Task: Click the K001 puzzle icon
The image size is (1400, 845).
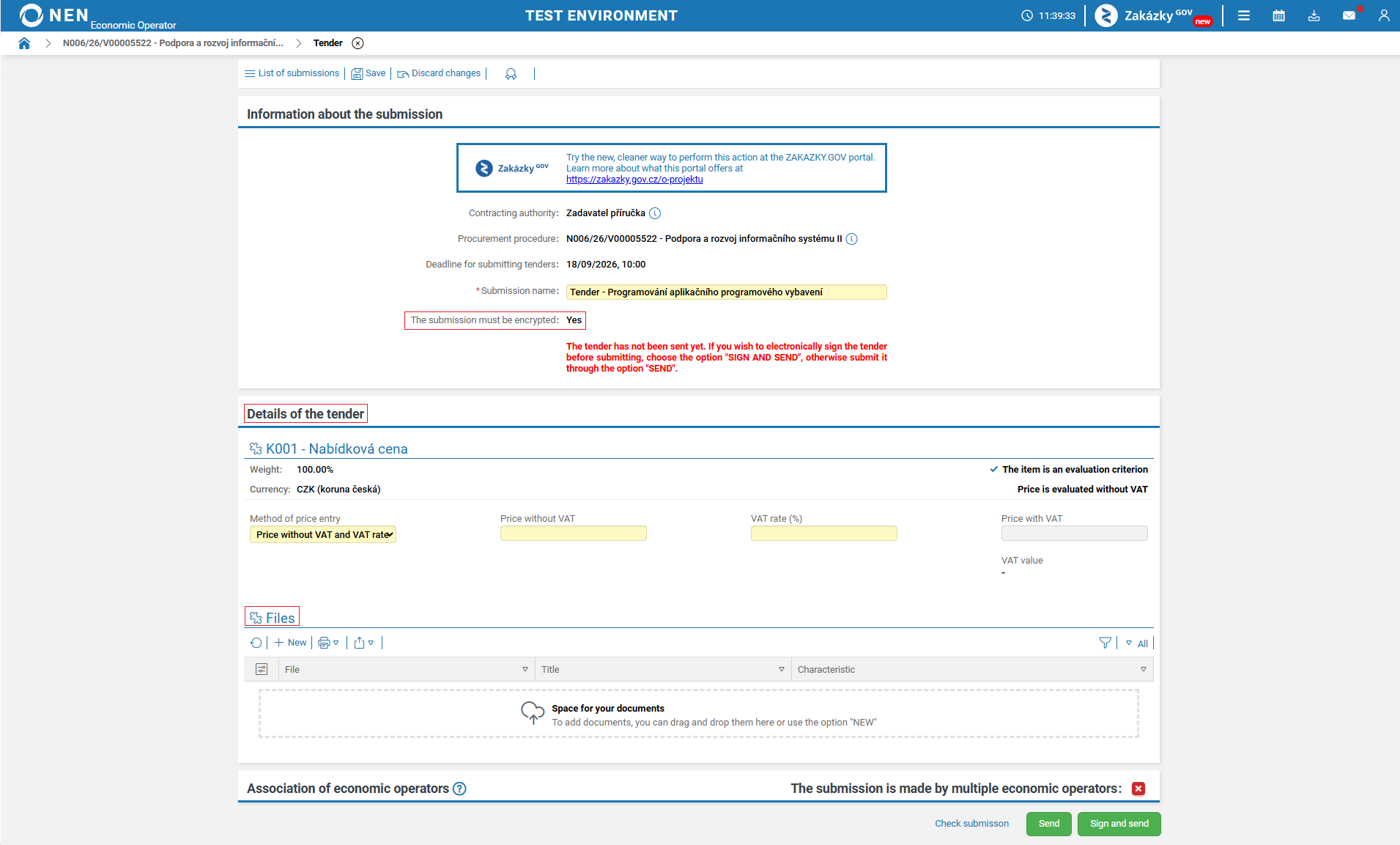Action: click(x=256, y=449)
